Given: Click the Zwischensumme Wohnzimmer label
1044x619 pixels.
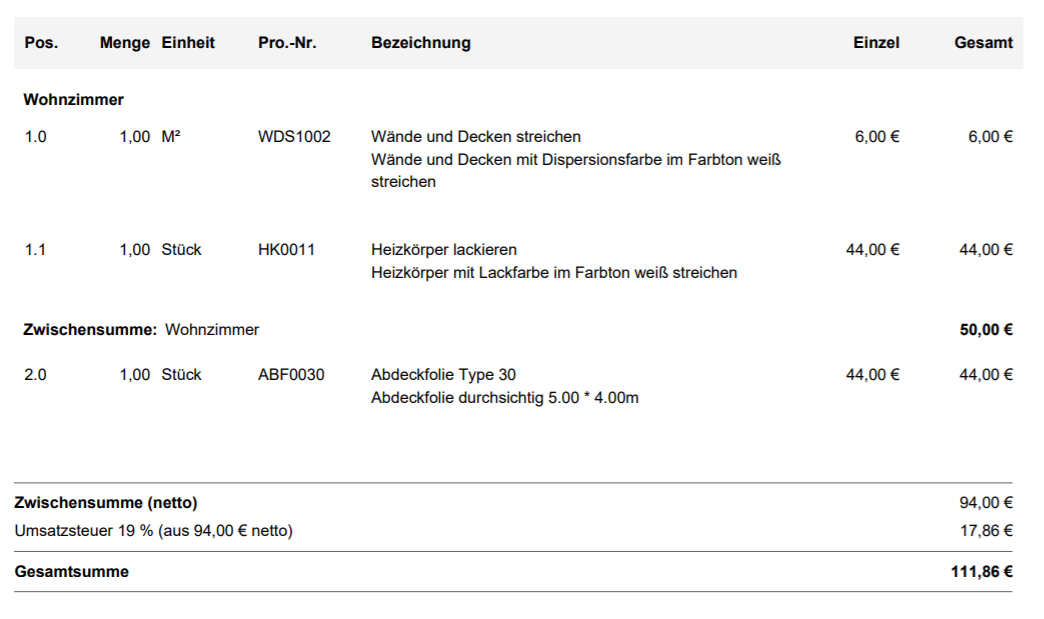Looking at the screenshot, I should pyautogui.click(x=141, y=330).
